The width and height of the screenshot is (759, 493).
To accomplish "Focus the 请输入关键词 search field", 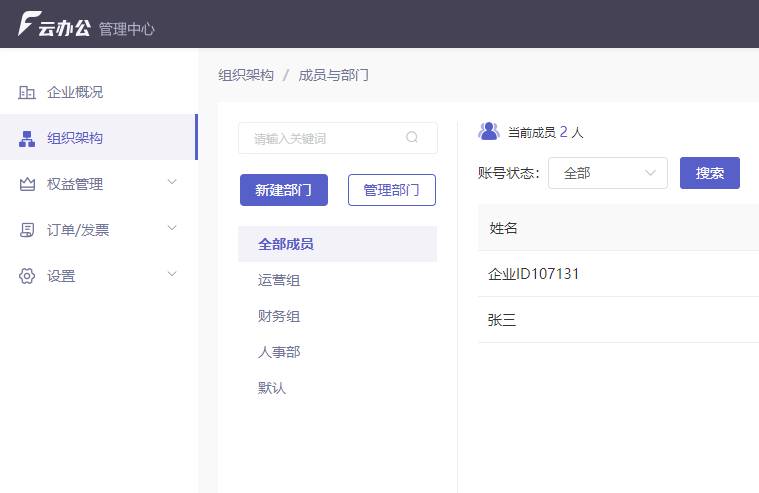I will [x=338, y=138].
